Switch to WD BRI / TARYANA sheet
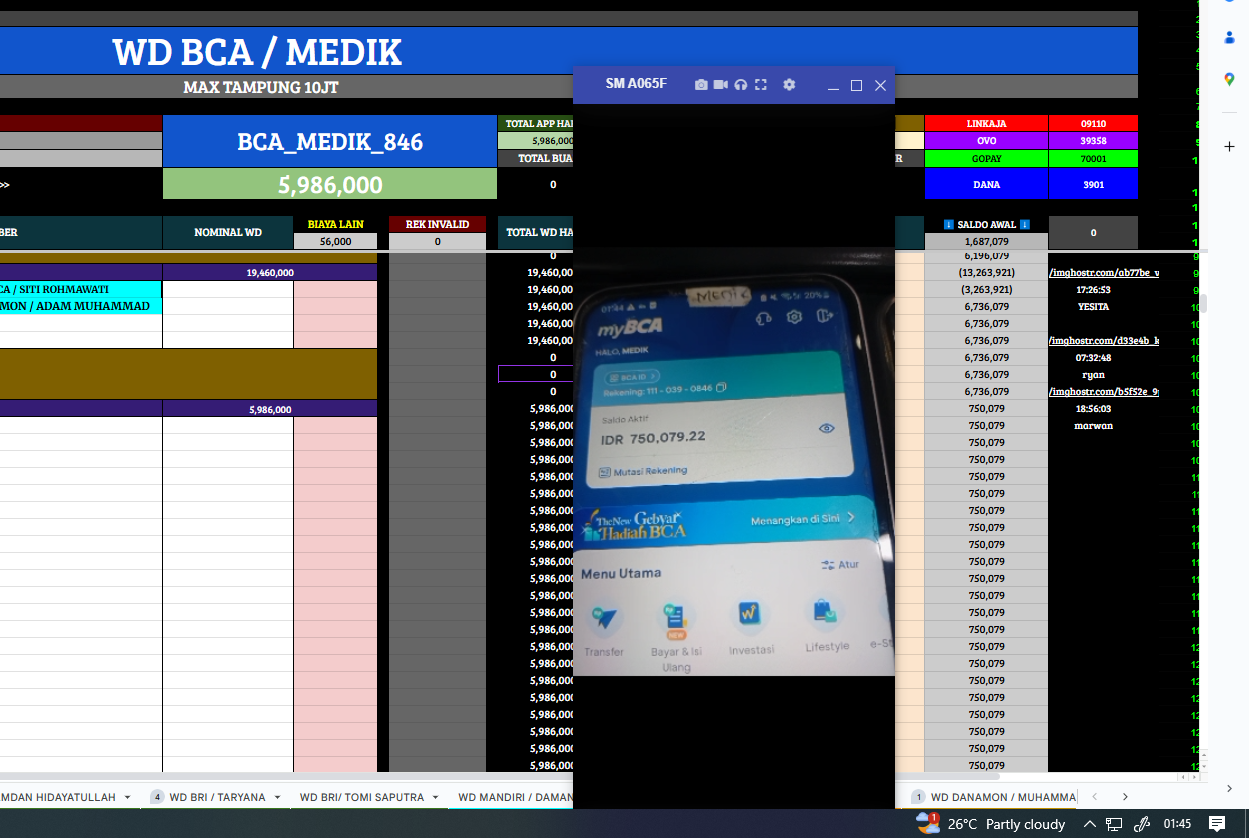The width and height of the screenshot is (1249, 838). (x=217, y=797)
